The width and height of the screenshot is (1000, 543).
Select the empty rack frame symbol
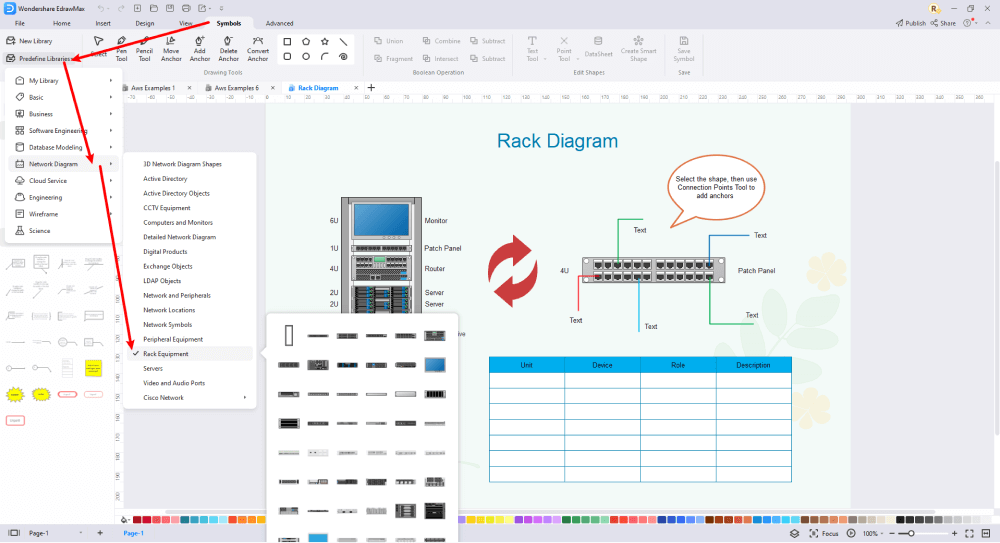click(x=289, y=336)
